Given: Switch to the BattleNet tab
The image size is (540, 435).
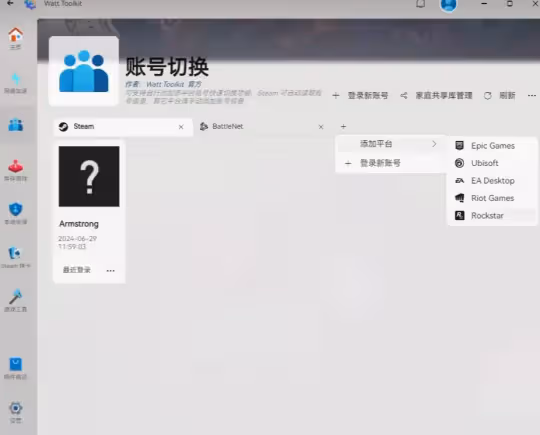Looking at the screenshot, I should click(x=262, y=127).
